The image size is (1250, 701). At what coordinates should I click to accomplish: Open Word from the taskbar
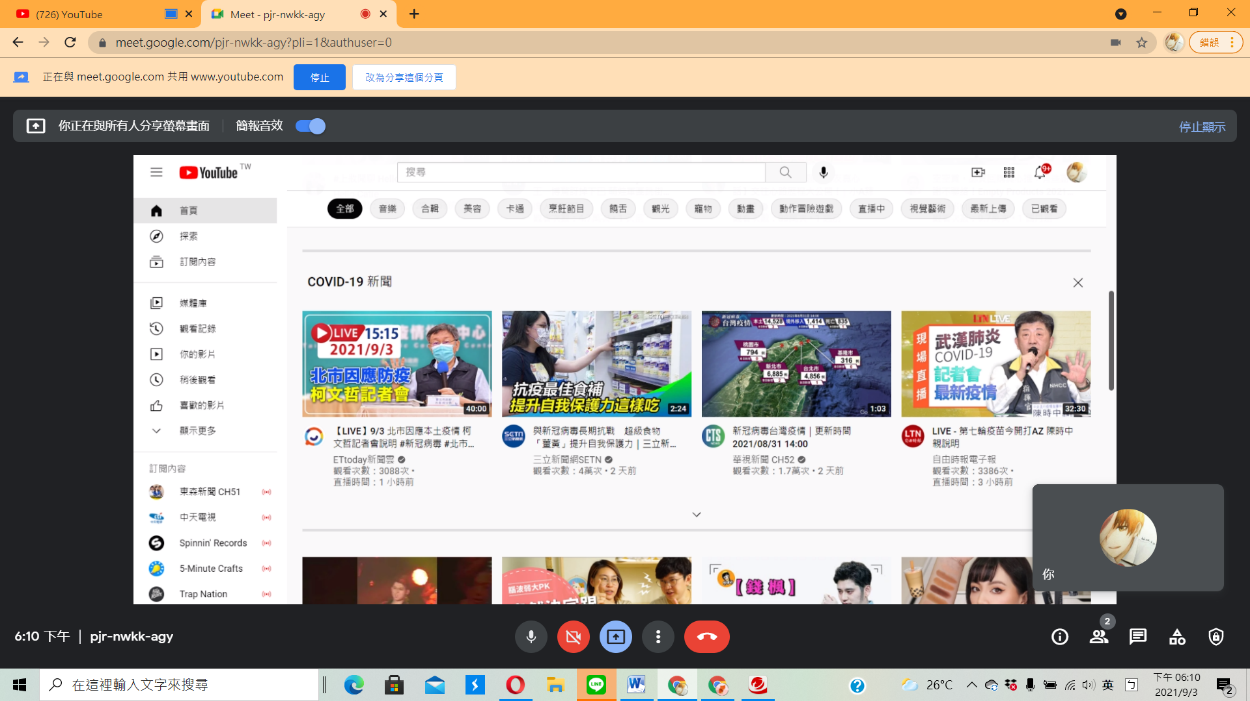pyautogui.click(x=636, y=685)
